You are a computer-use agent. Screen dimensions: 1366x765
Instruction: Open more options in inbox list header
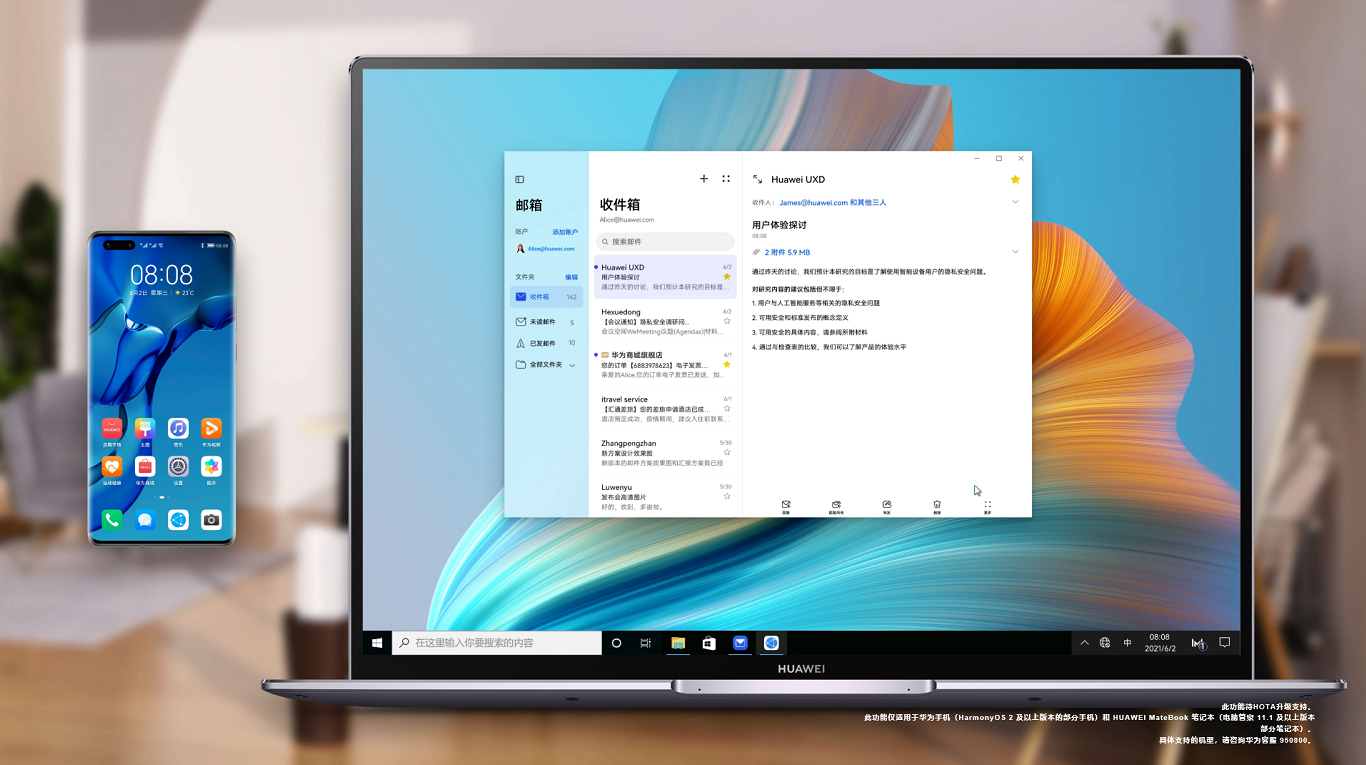click(726, 179)
